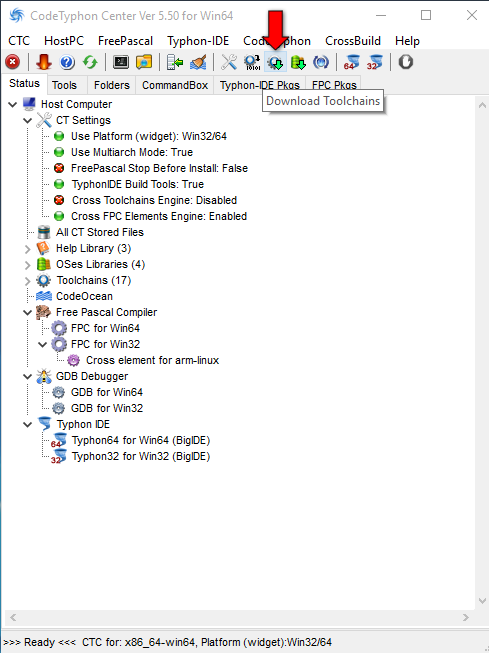Screen dimensions: 489x653
Task: Click the white oval icon at toolbar end
Action: pyautogui.click(x=405, y=62)
